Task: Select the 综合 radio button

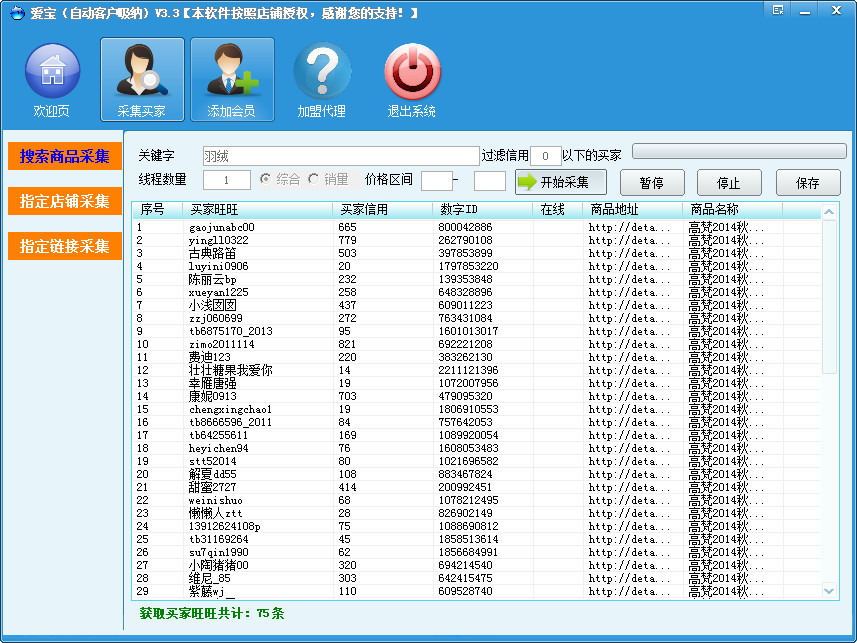Action: click(266, 179)
